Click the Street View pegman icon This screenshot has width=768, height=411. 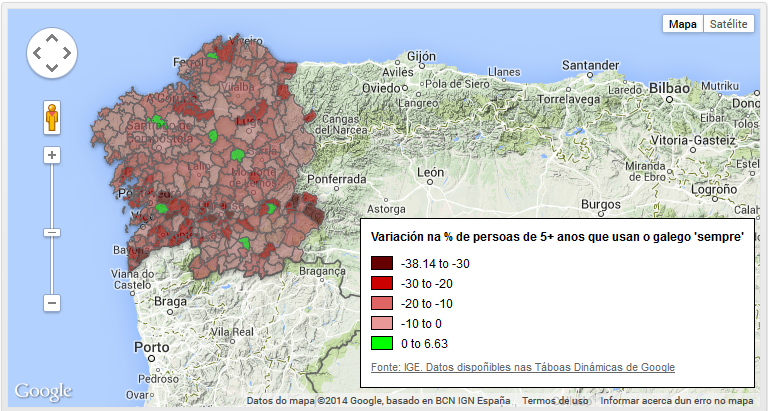53,118
